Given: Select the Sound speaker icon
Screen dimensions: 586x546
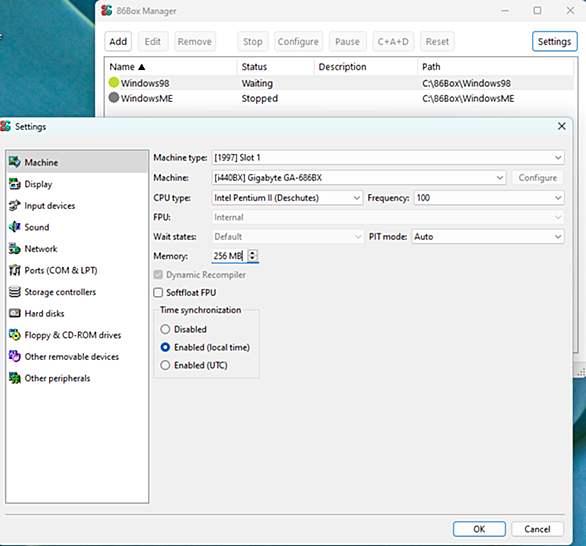Looking at the screenshot, I should click(15, 227).
